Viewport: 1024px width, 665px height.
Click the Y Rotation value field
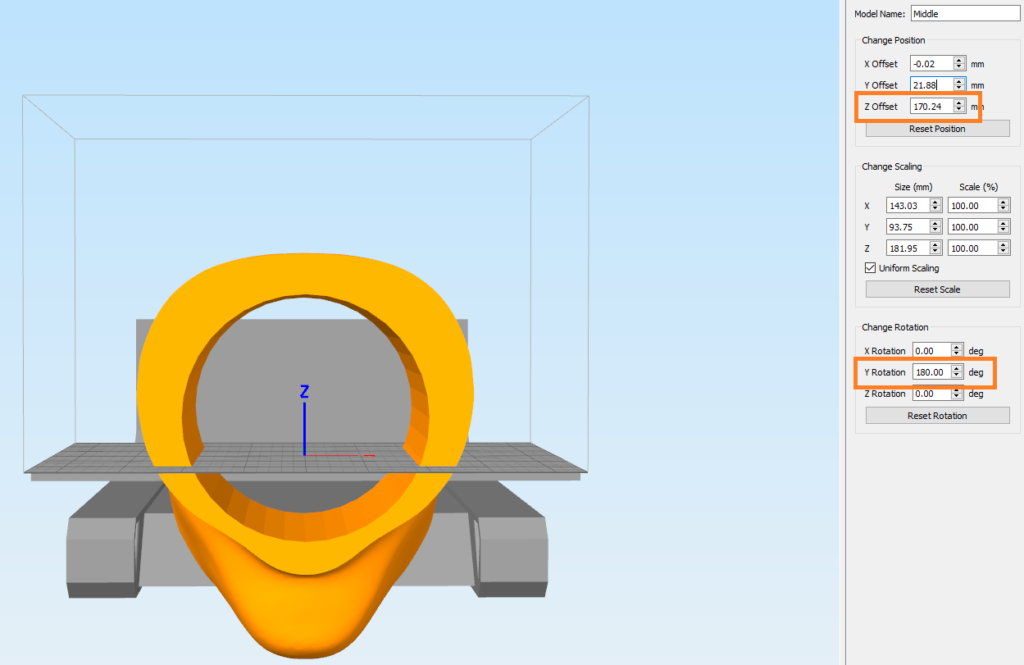click(x=931, y=372)
